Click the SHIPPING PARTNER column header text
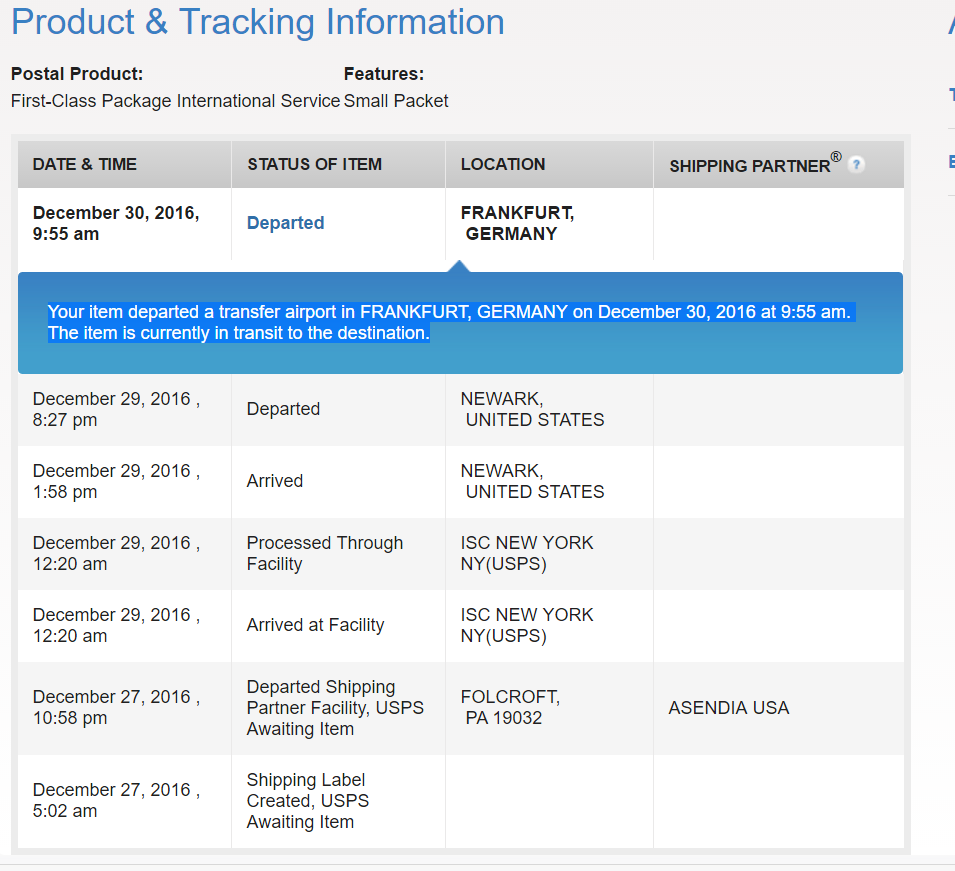955x871 pixels. click(755, 164)
